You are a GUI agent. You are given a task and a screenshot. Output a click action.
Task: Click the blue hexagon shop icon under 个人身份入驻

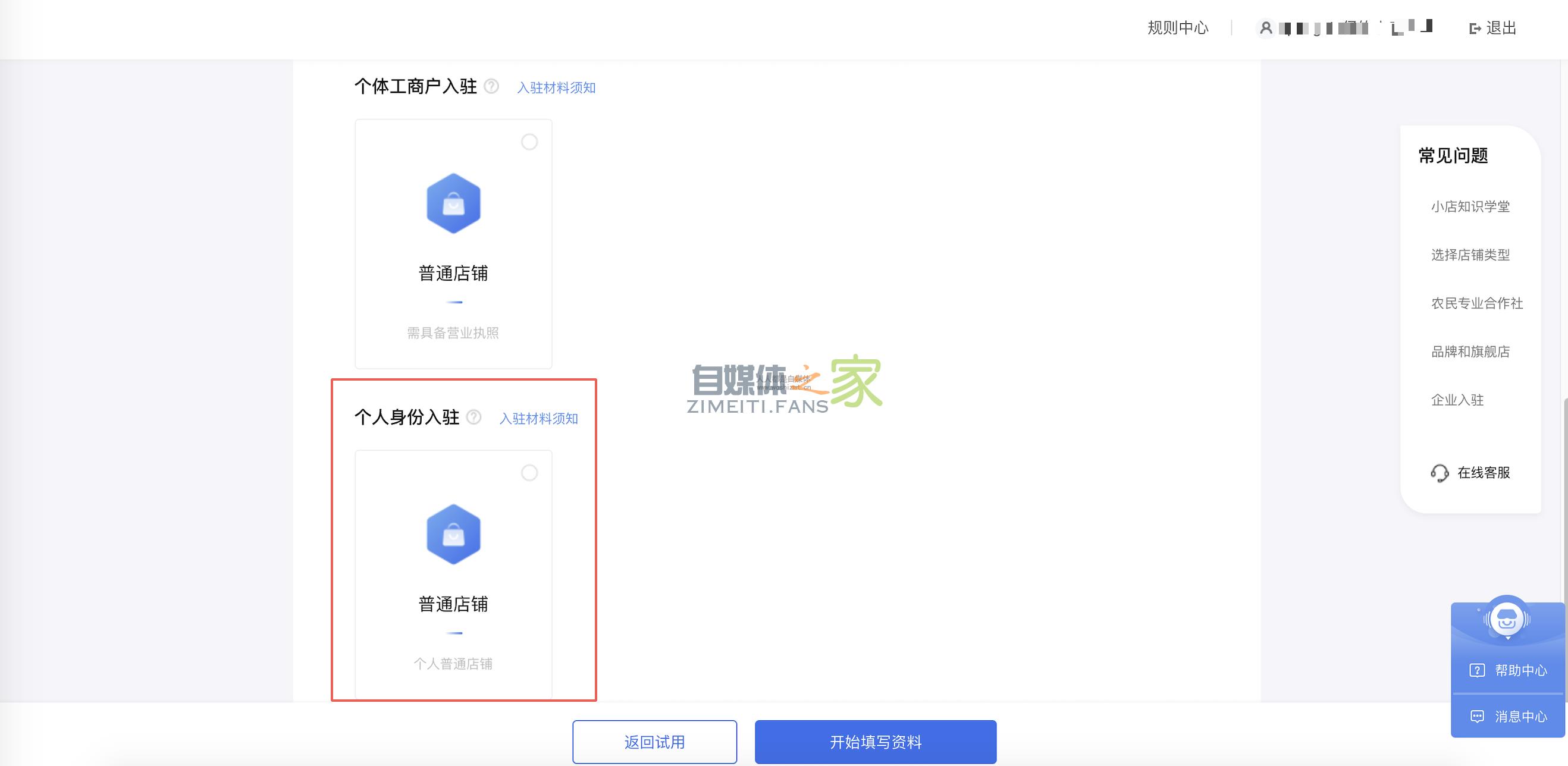coord(453,535)
